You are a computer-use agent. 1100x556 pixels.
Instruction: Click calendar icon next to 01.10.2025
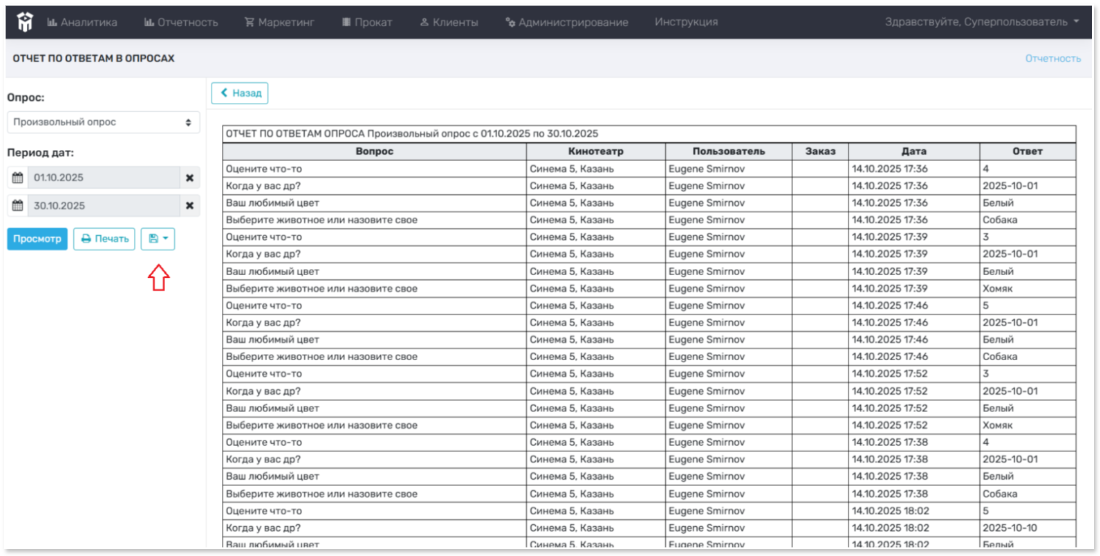click(17, 178)
